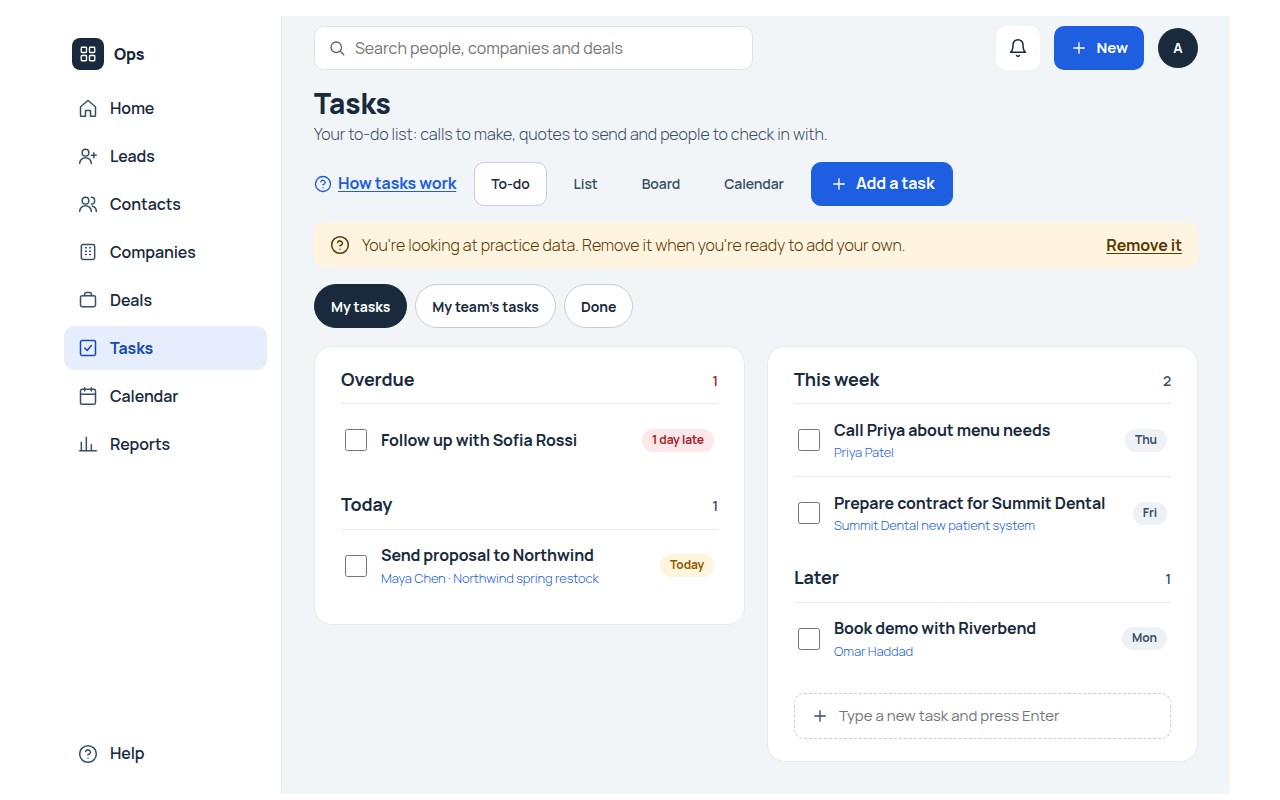The image size is (1280, 800).
Task: Click the blue Add a task button
Action: (x=882, y=184)
